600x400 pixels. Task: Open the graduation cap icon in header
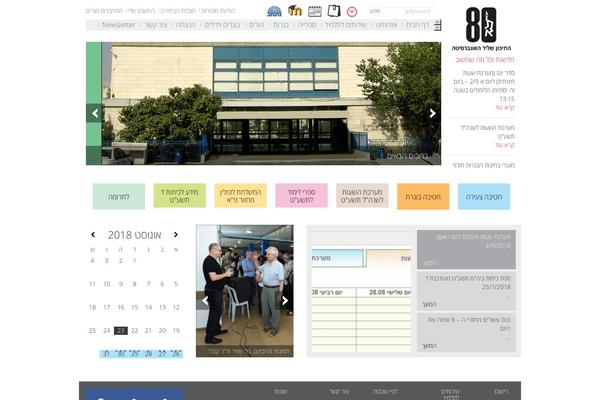295,11
